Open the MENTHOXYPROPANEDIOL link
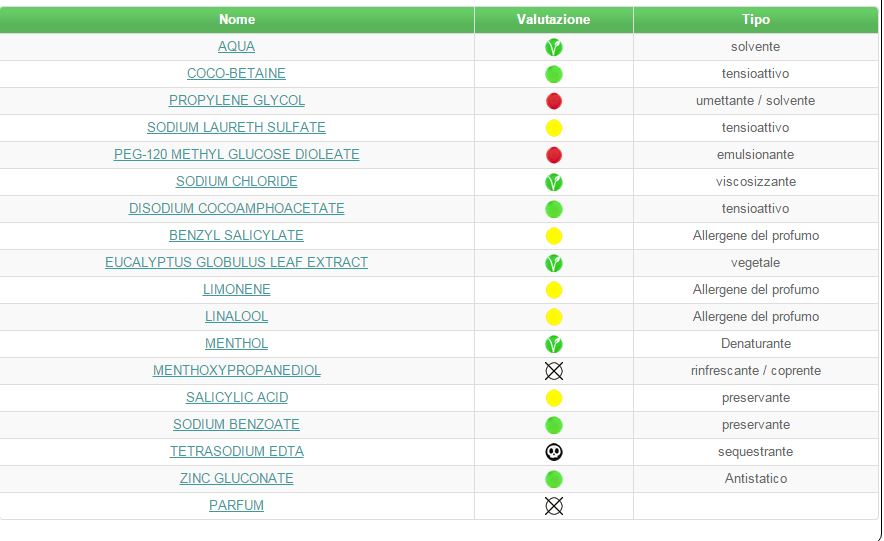Image resolution: width=884 pixels, height=541 pixels. tap(236, 371)
